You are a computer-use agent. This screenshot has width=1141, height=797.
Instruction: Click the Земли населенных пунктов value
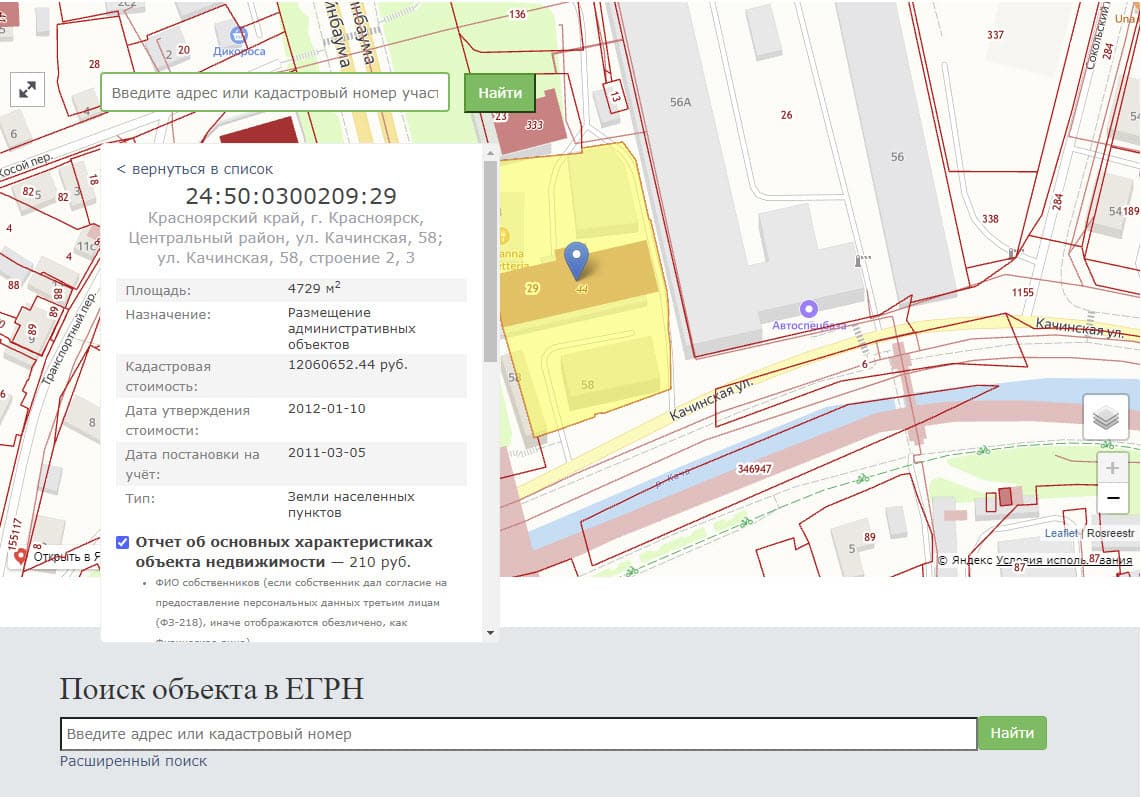coord(351,504)
